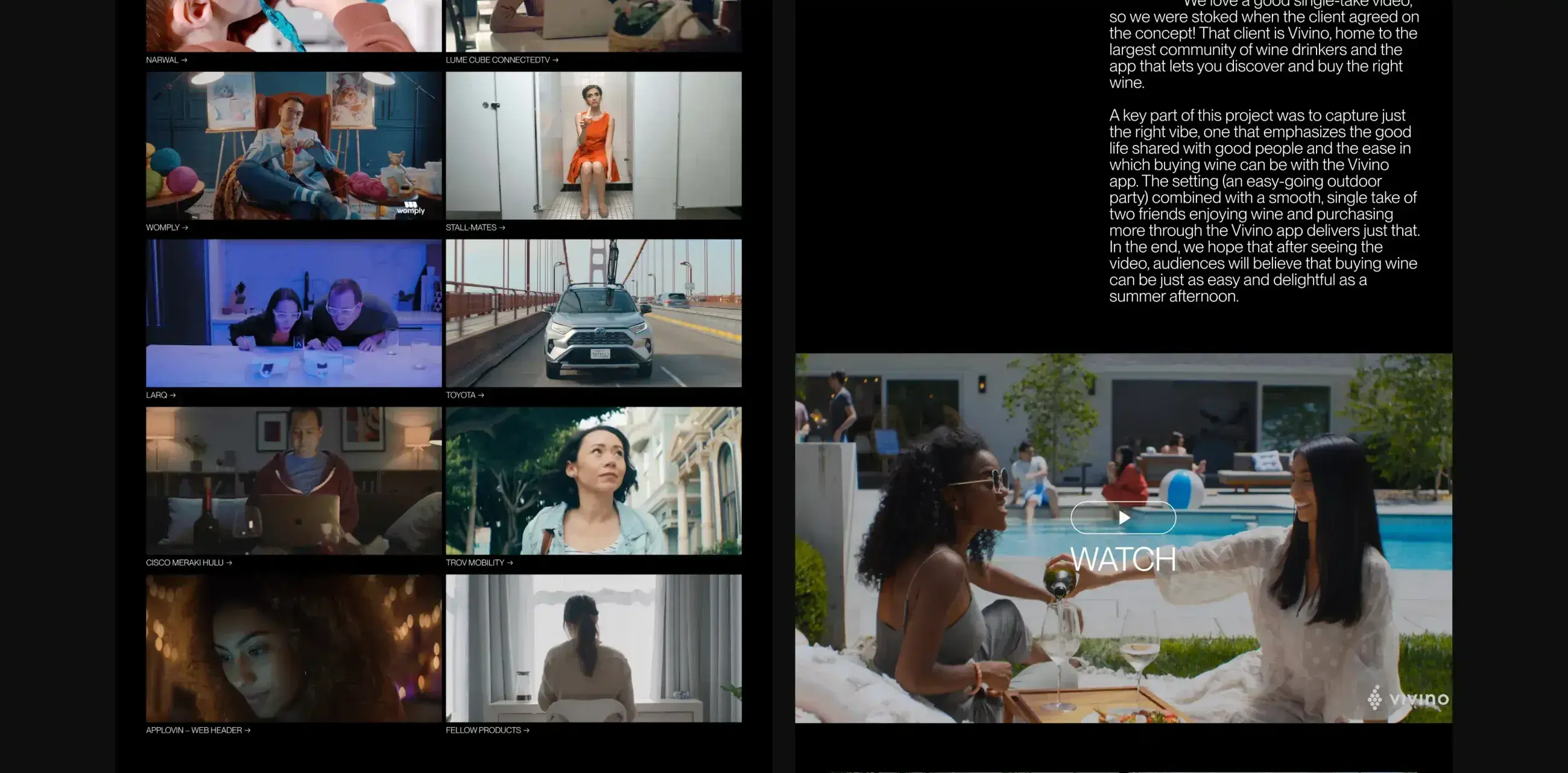
Task: Open the TOYOTA project link
Action: click(464, 395)
